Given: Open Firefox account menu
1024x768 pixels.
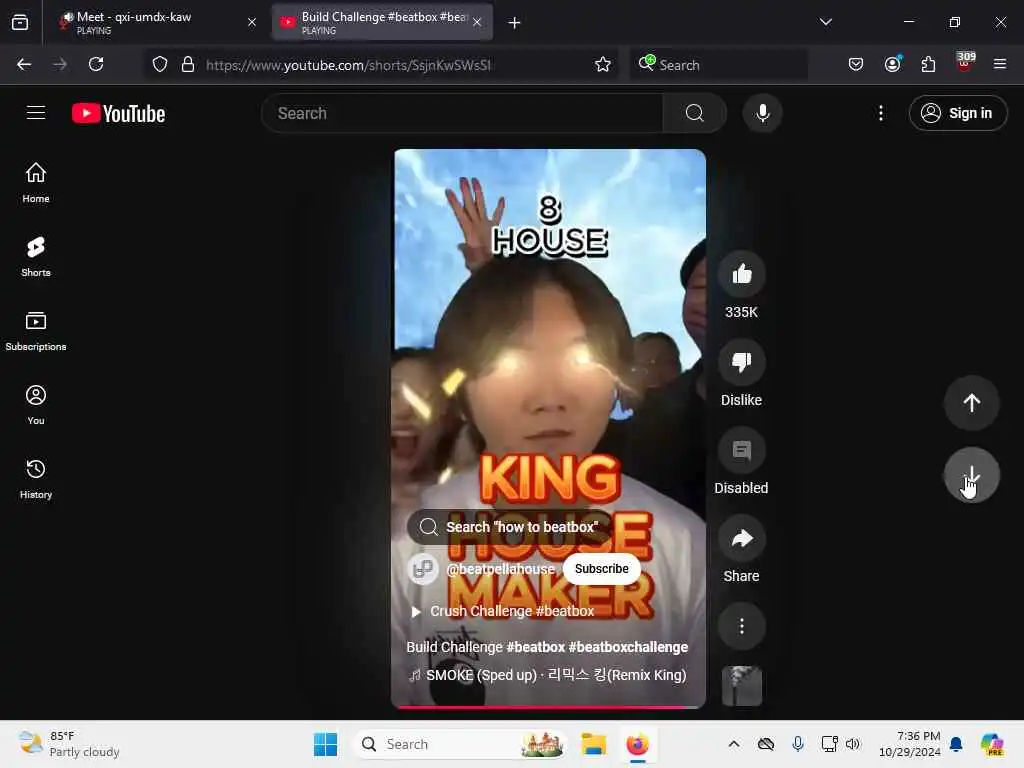Looking at the screenshot, I should pyautogui.click(x=892, y=64).
